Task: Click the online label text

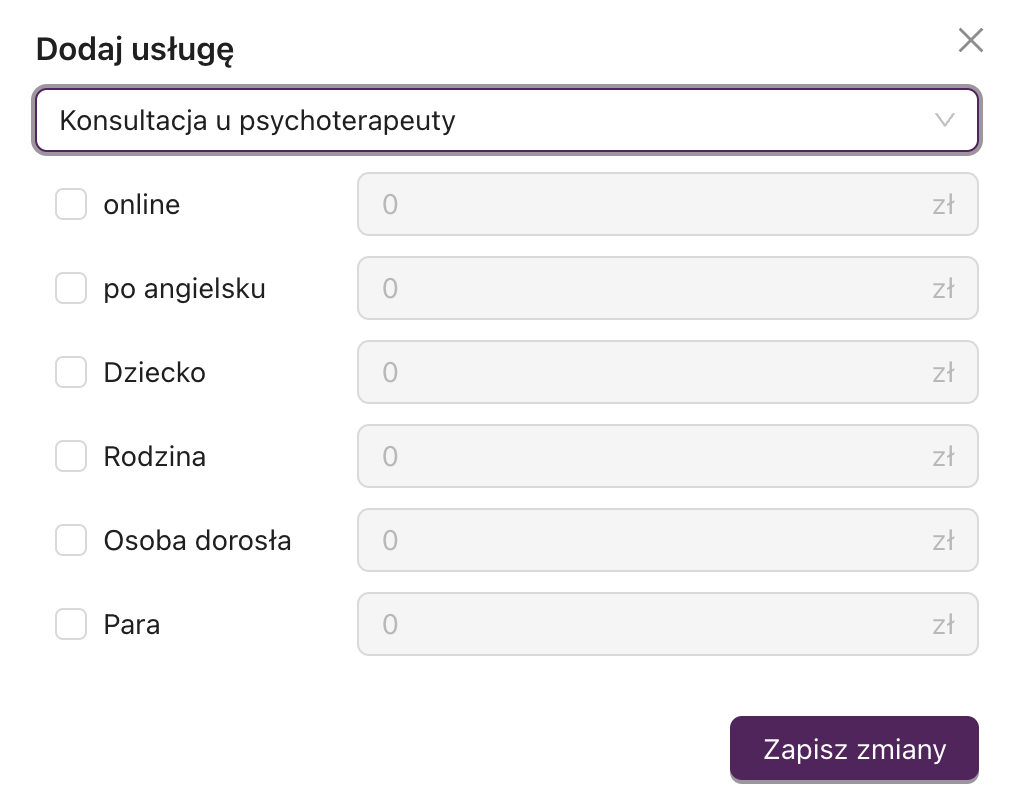Action: (141, 204)
